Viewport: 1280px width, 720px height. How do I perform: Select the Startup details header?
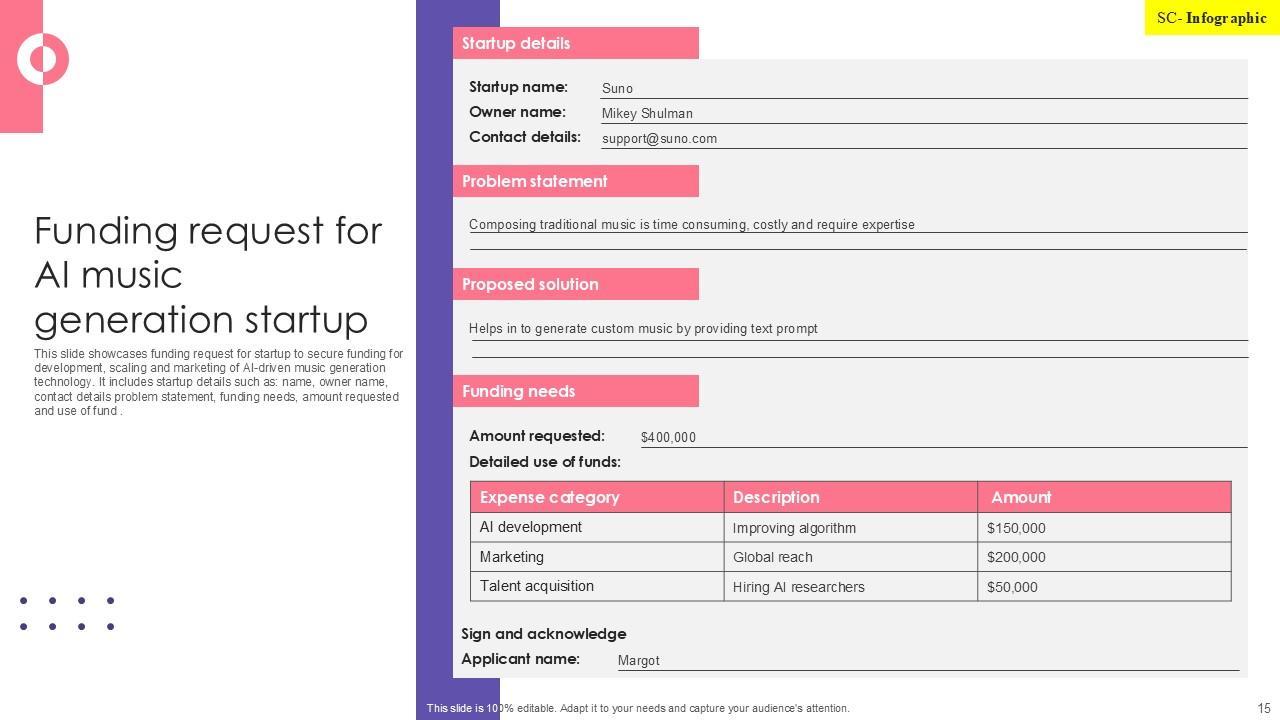tap(575, 43)
